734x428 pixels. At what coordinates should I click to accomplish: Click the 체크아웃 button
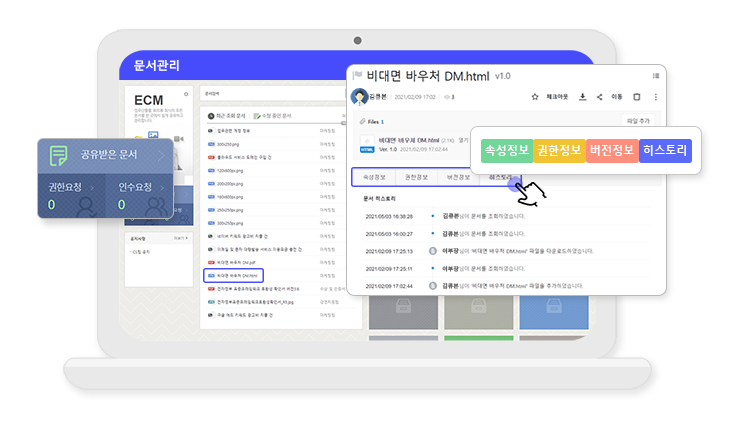point(558,97)
